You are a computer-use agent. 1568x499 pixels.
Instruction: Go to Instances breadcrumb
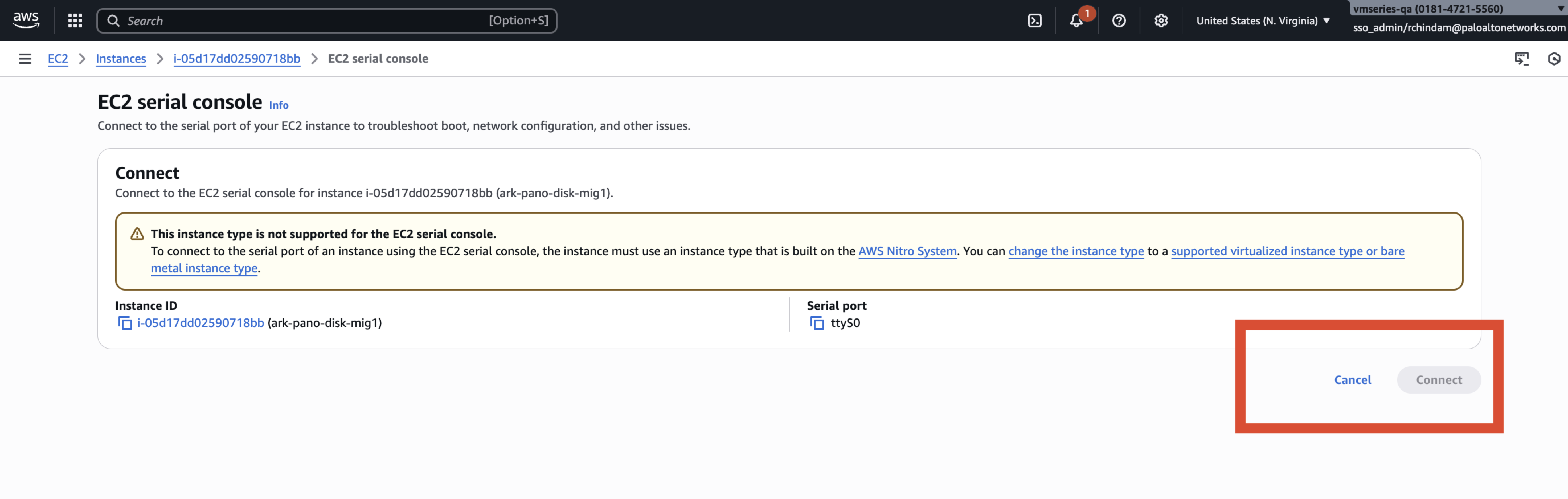pos(120,58)
